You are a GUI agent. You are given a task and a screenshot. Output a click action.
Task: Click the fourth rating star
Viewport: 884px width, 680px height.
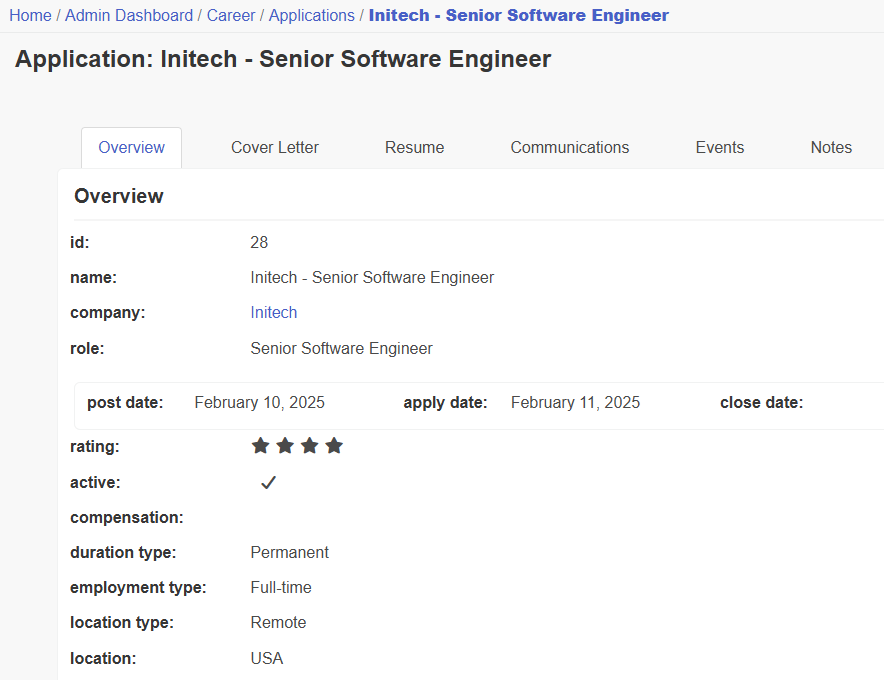[334, 446]
